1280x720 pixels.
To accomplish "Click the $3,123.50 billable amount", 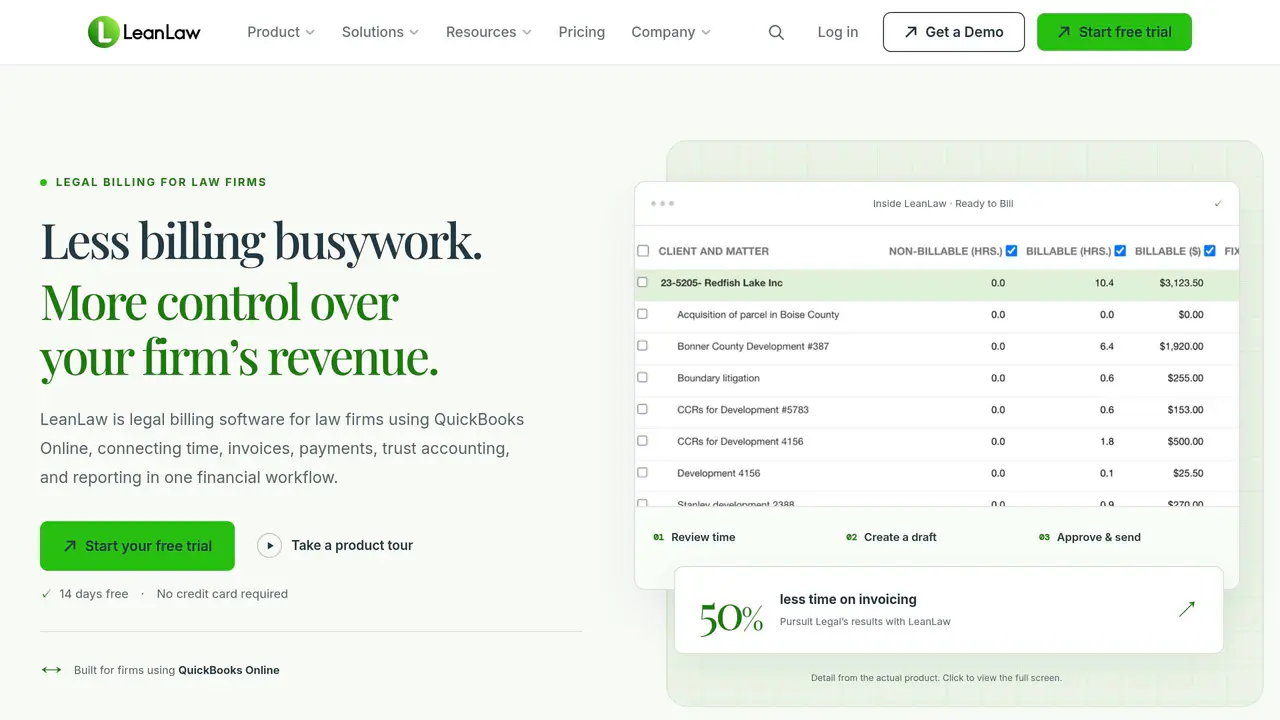I will pos(1182,283).
